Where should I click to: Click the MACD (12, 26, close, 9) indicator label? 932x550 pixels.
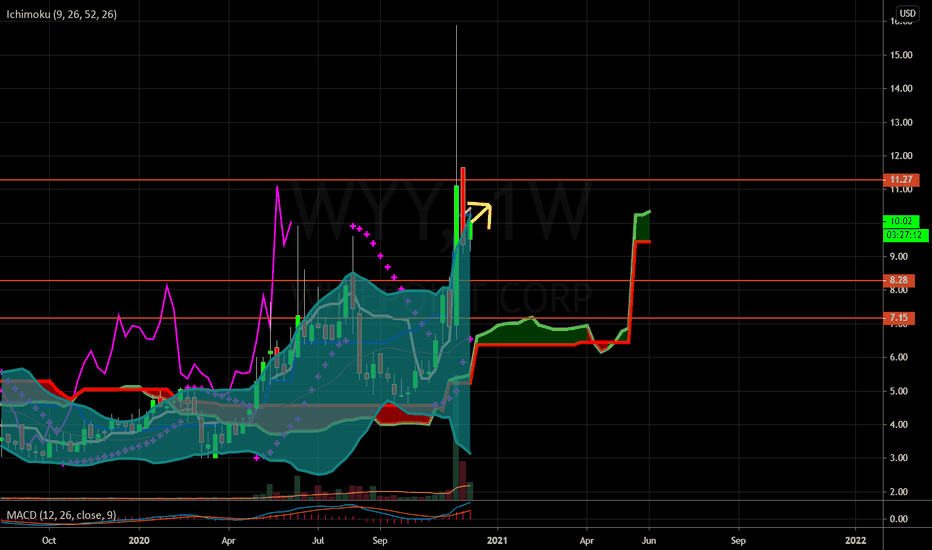click(61, 515)
